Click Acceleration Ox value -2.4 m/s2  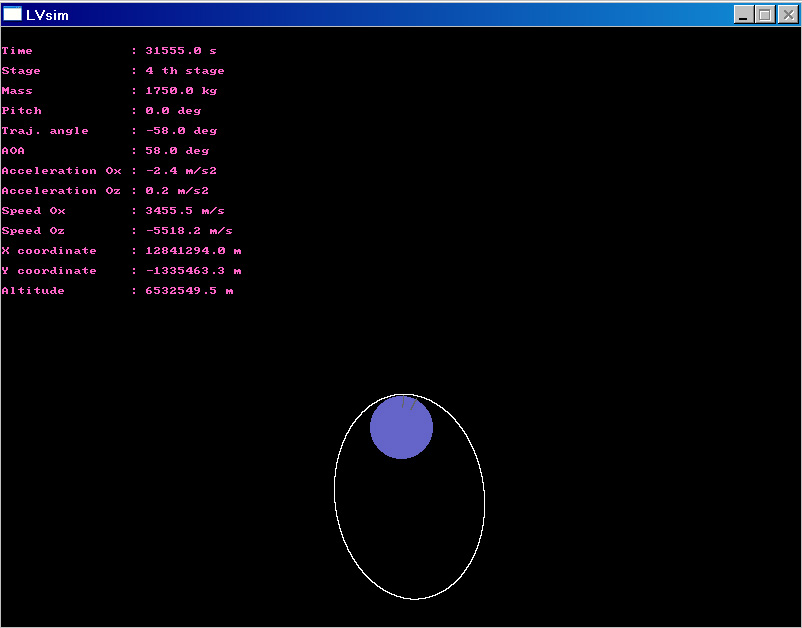coord(181,170)
